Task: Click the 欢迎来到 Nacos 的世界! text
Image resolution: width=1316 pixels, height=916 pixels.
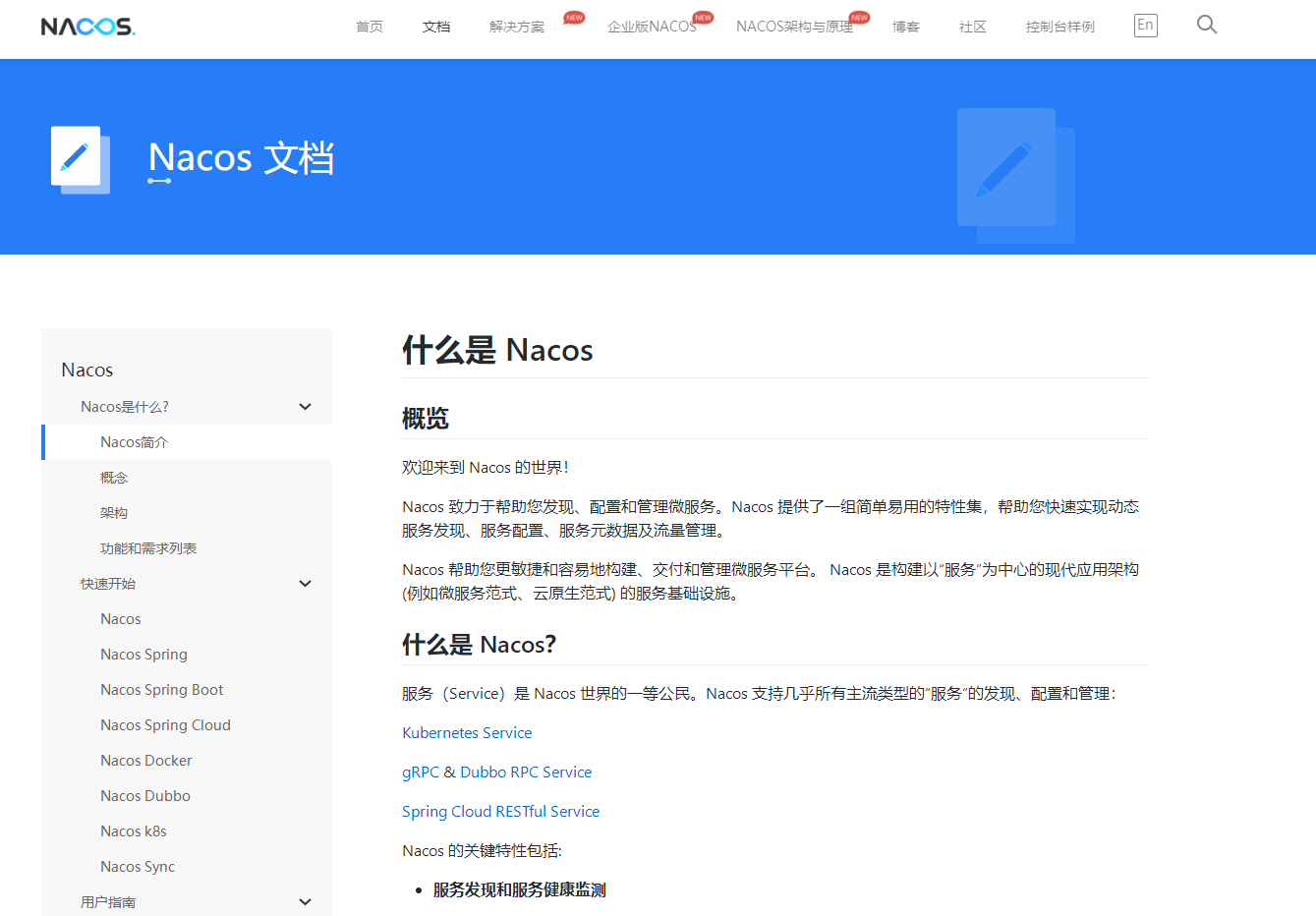Action: [x=486, y=468]
